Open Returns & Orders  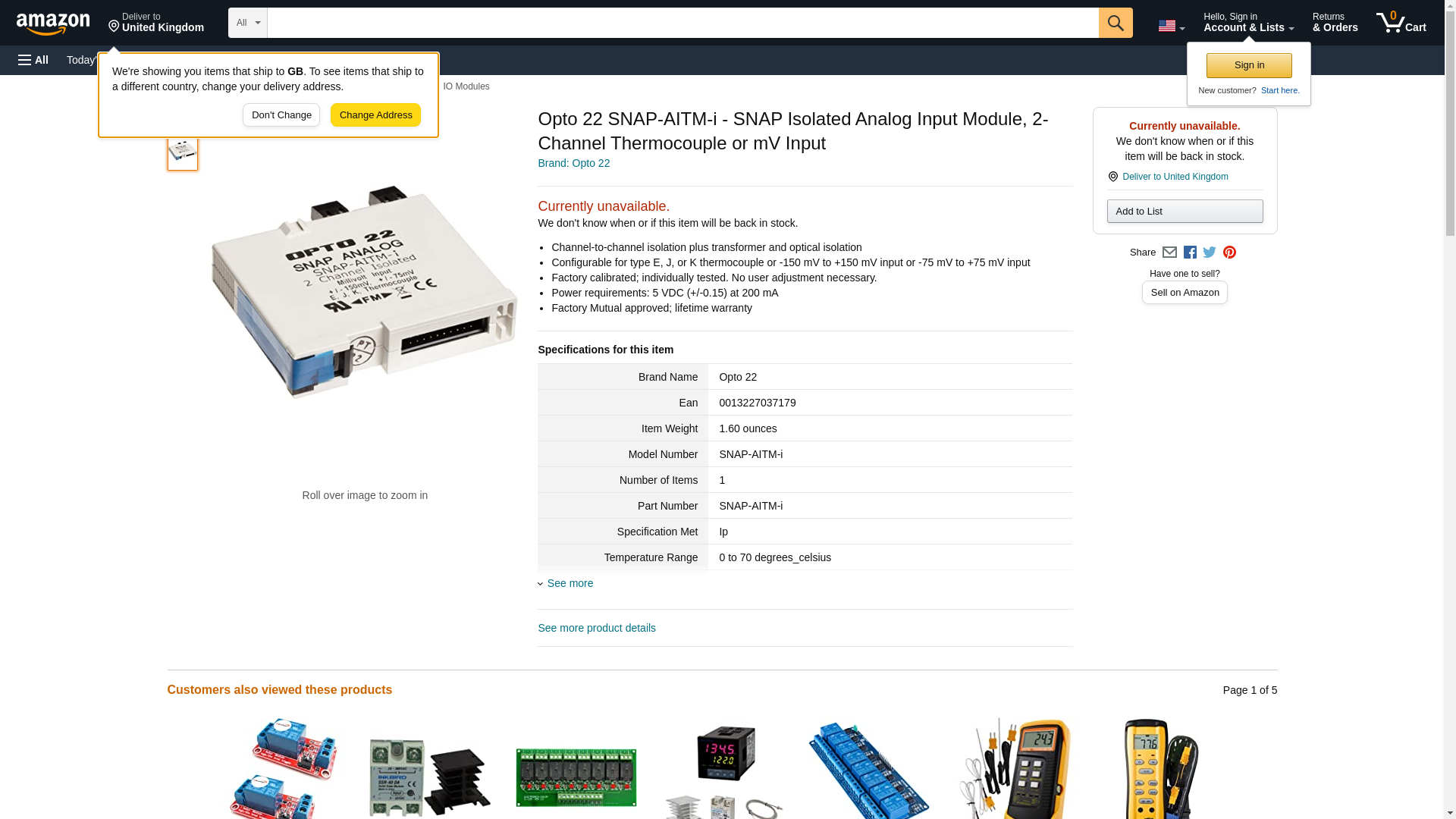coord(1335,23)
